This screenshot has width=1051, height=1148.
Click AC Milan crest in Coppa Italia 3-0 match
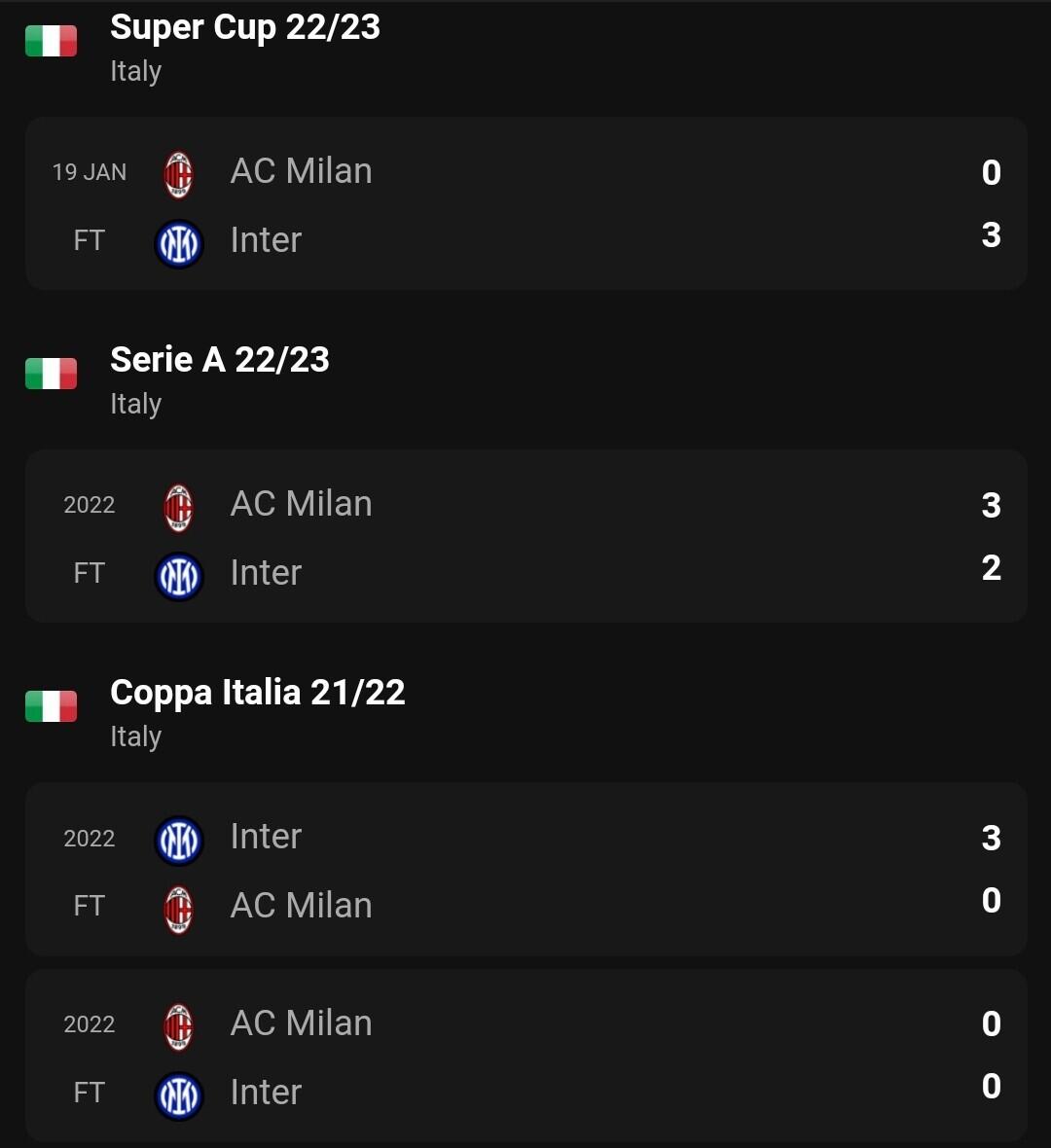tap(178, 909)
